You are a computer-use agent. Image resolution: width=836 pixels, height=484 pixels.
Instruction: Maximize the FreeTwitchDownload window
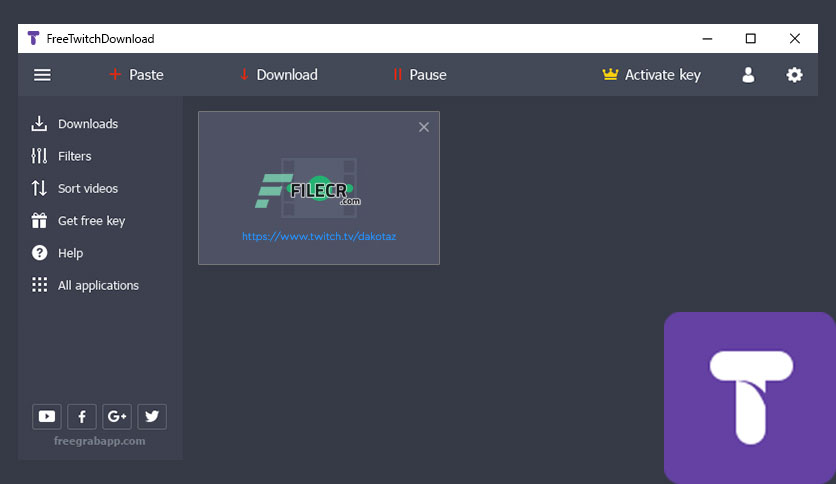[x=751, y=38]
